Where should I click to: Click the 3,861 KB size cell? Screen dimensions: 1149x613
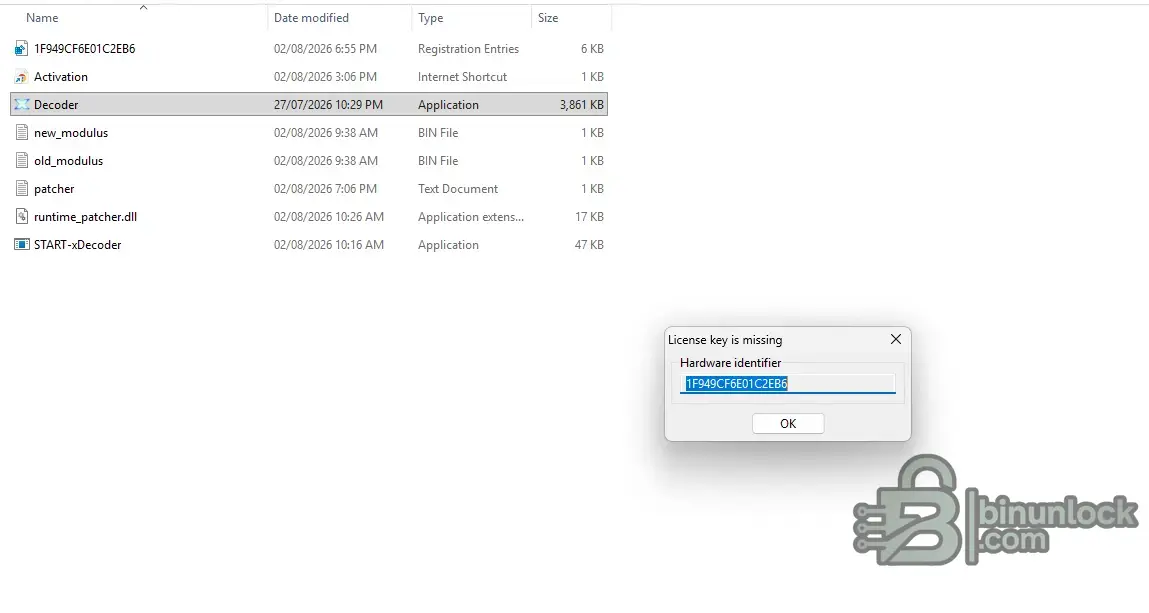tap(582, 105)
